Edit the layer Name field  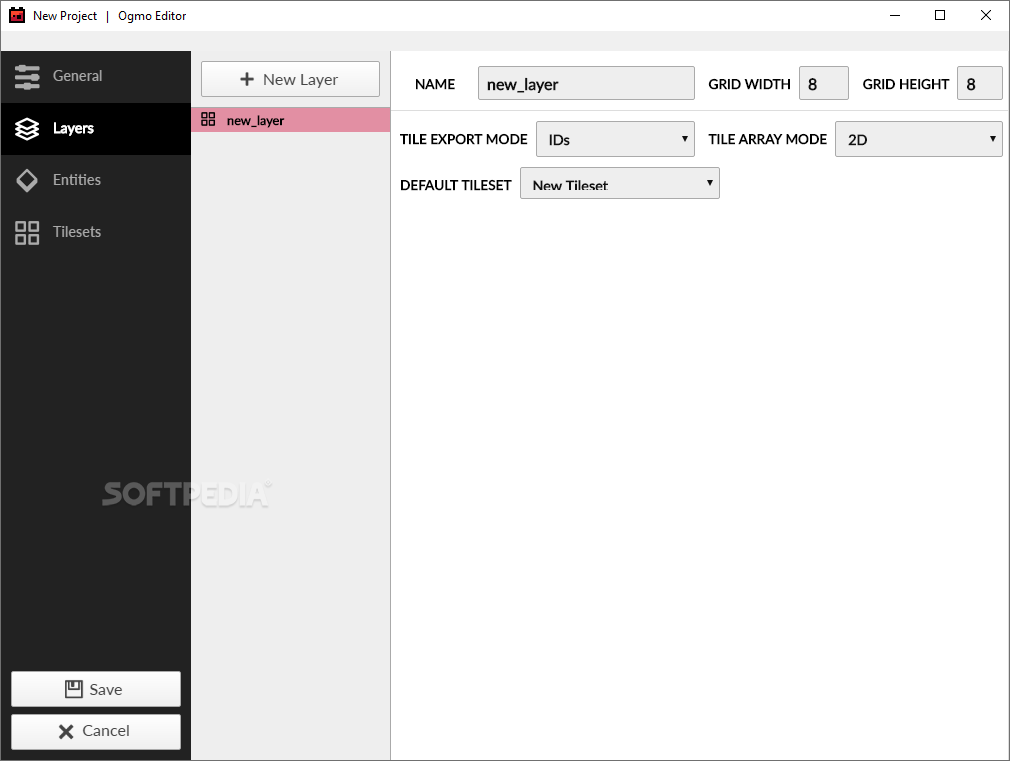point(586,83)
